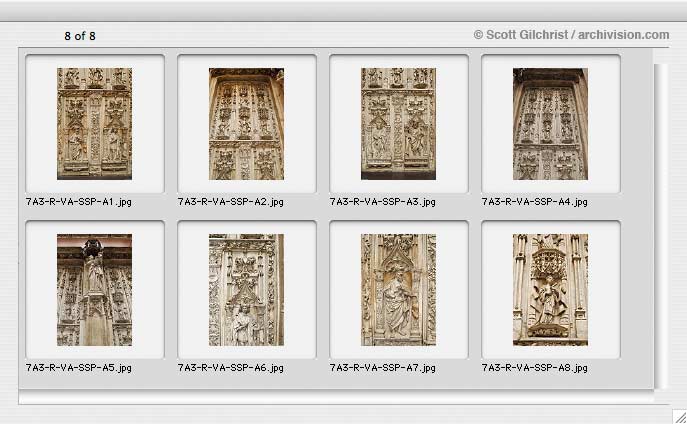Viewport: 687px width, 424px height.
Task: Click the caption 7A3-R-VA-SSP-A4.jpg
Action: [535, 202]
